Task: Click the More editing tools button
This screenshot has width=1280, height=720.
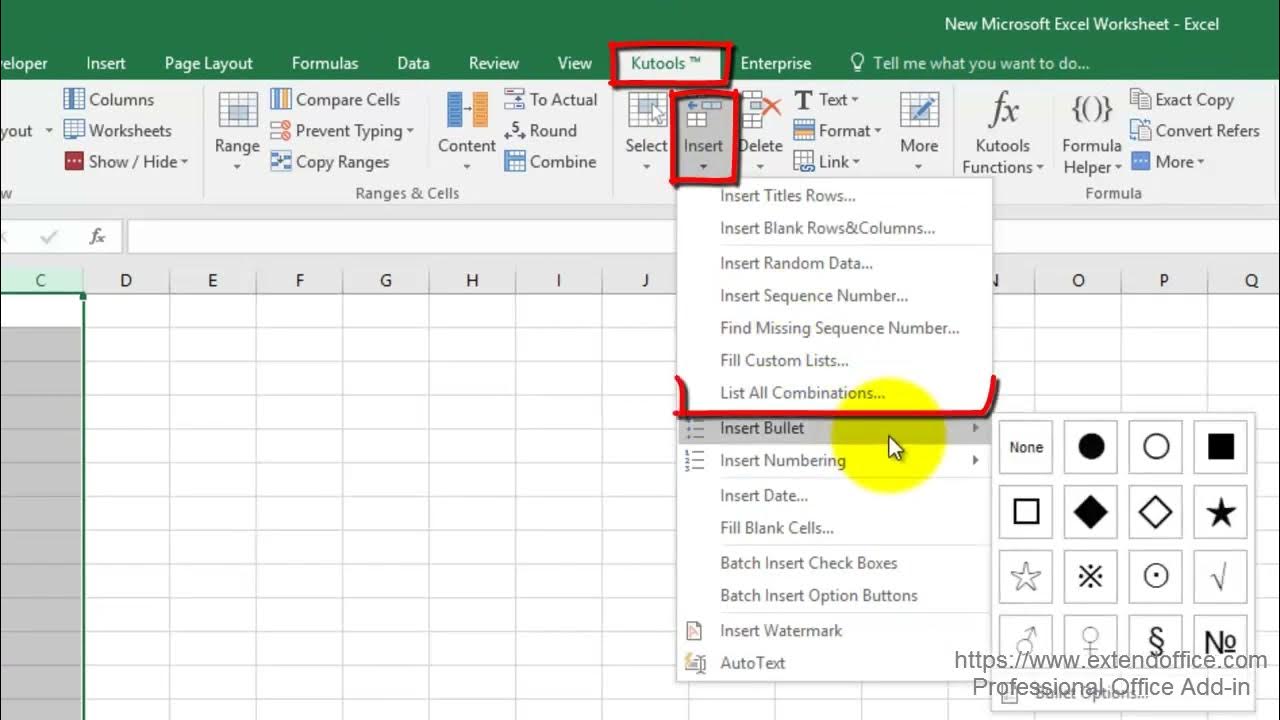Action: pyautogui.click(x=919, y=130)
